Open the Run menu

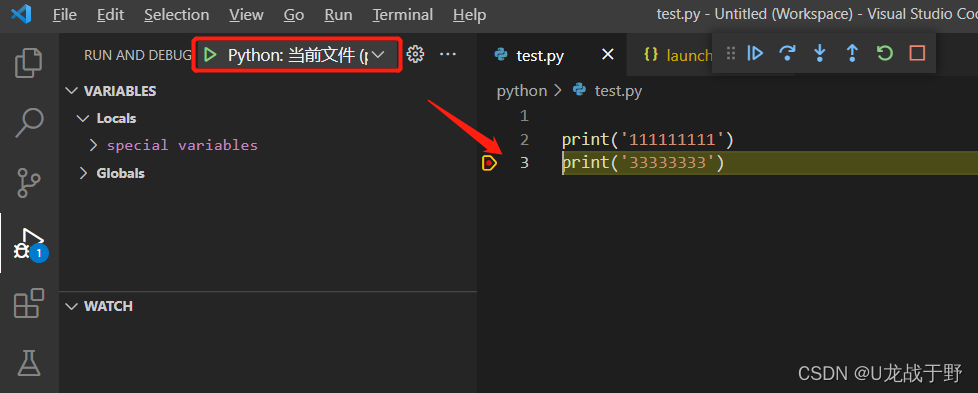[x=338, y=14]
